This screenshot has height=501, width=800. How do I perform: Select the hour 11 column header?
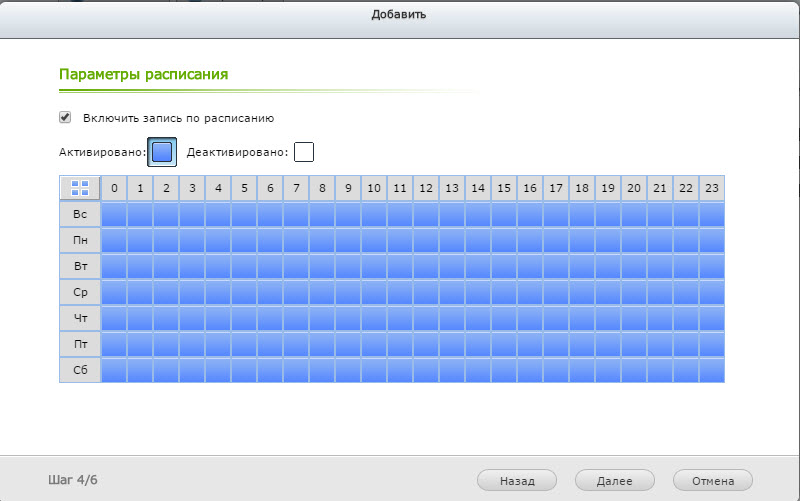tap(400, 188)
